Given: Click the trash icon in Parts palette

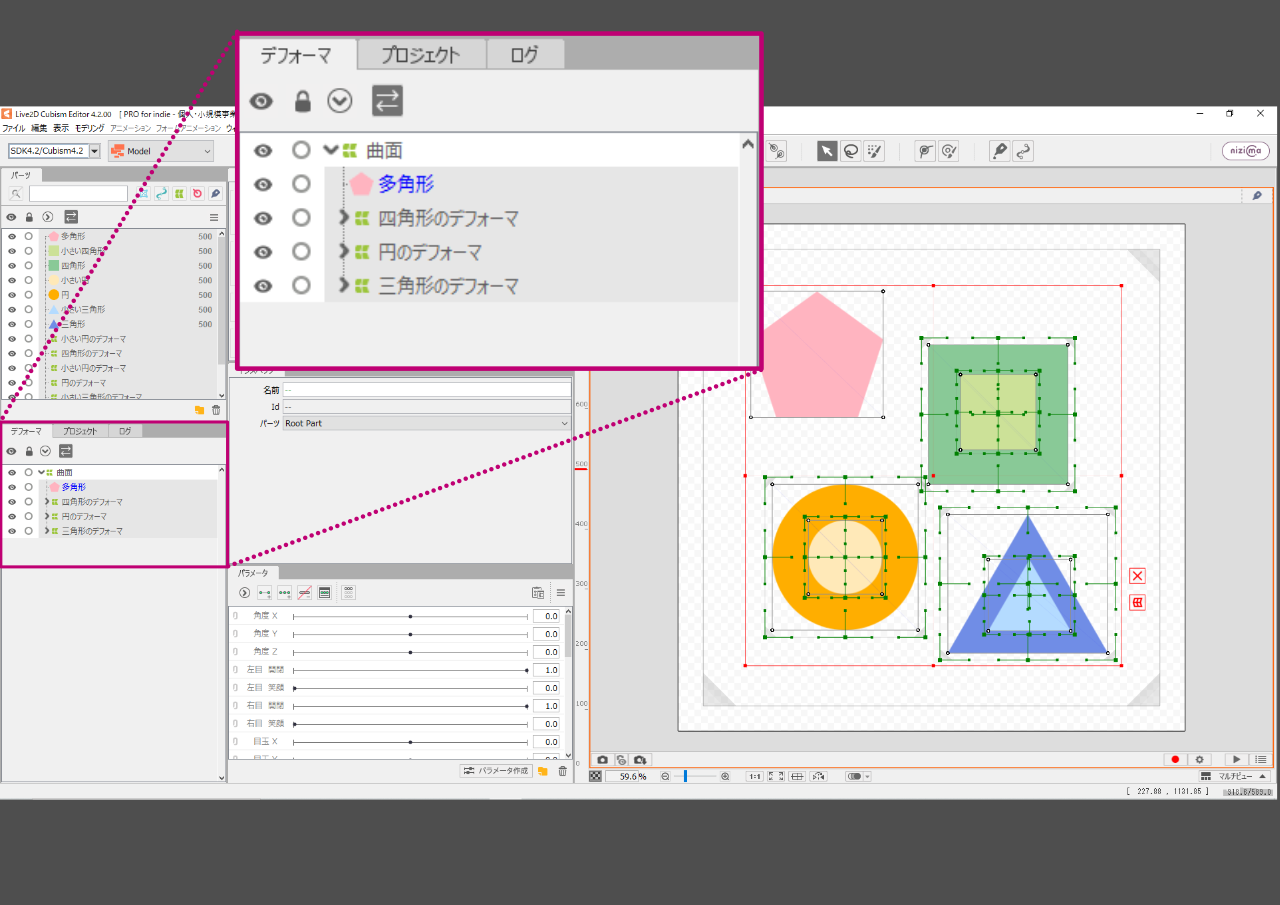Looking at the screenshot, I should point(216,409).
